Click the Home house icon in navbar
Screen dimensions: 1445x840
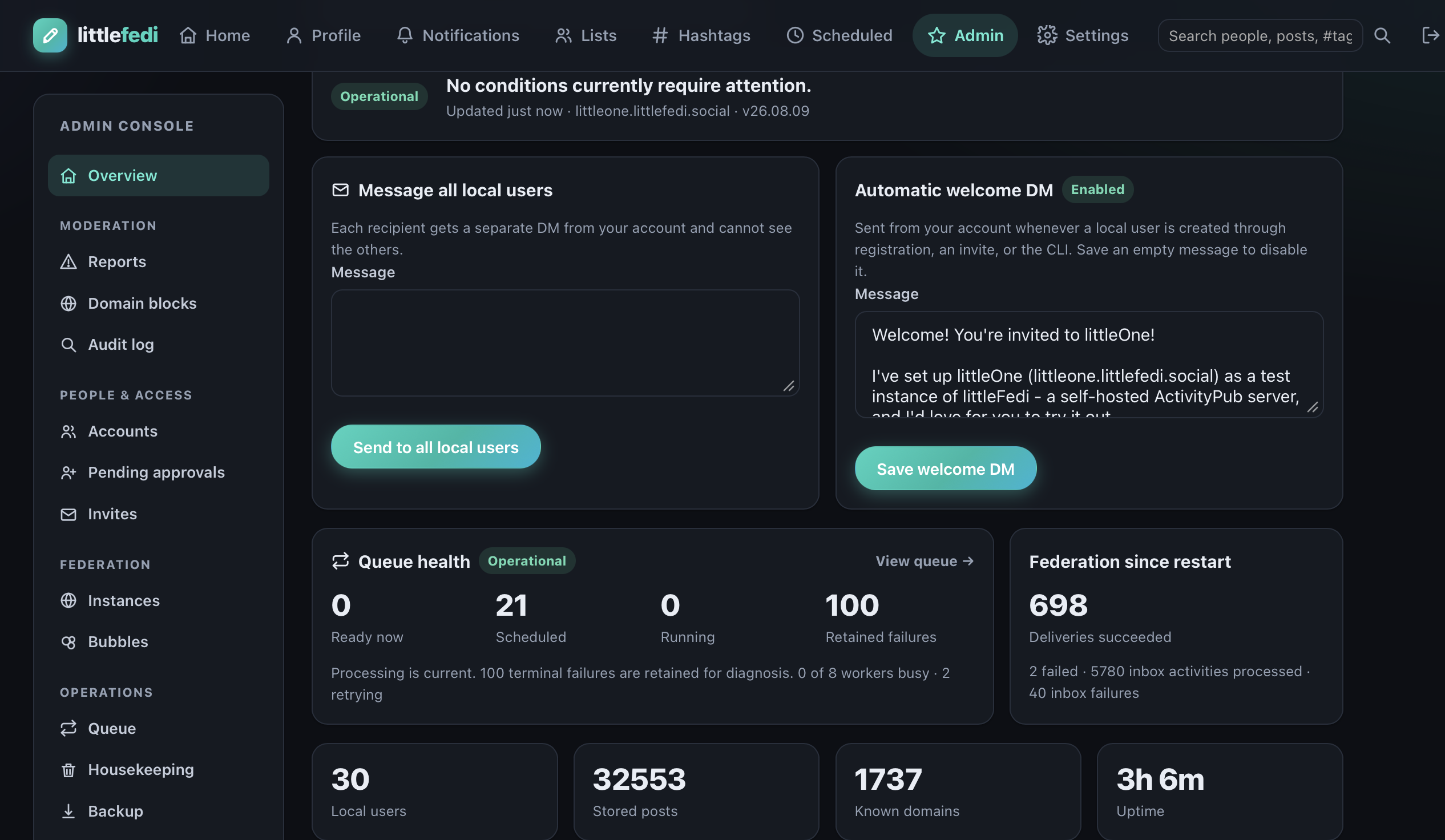(188, 35)
